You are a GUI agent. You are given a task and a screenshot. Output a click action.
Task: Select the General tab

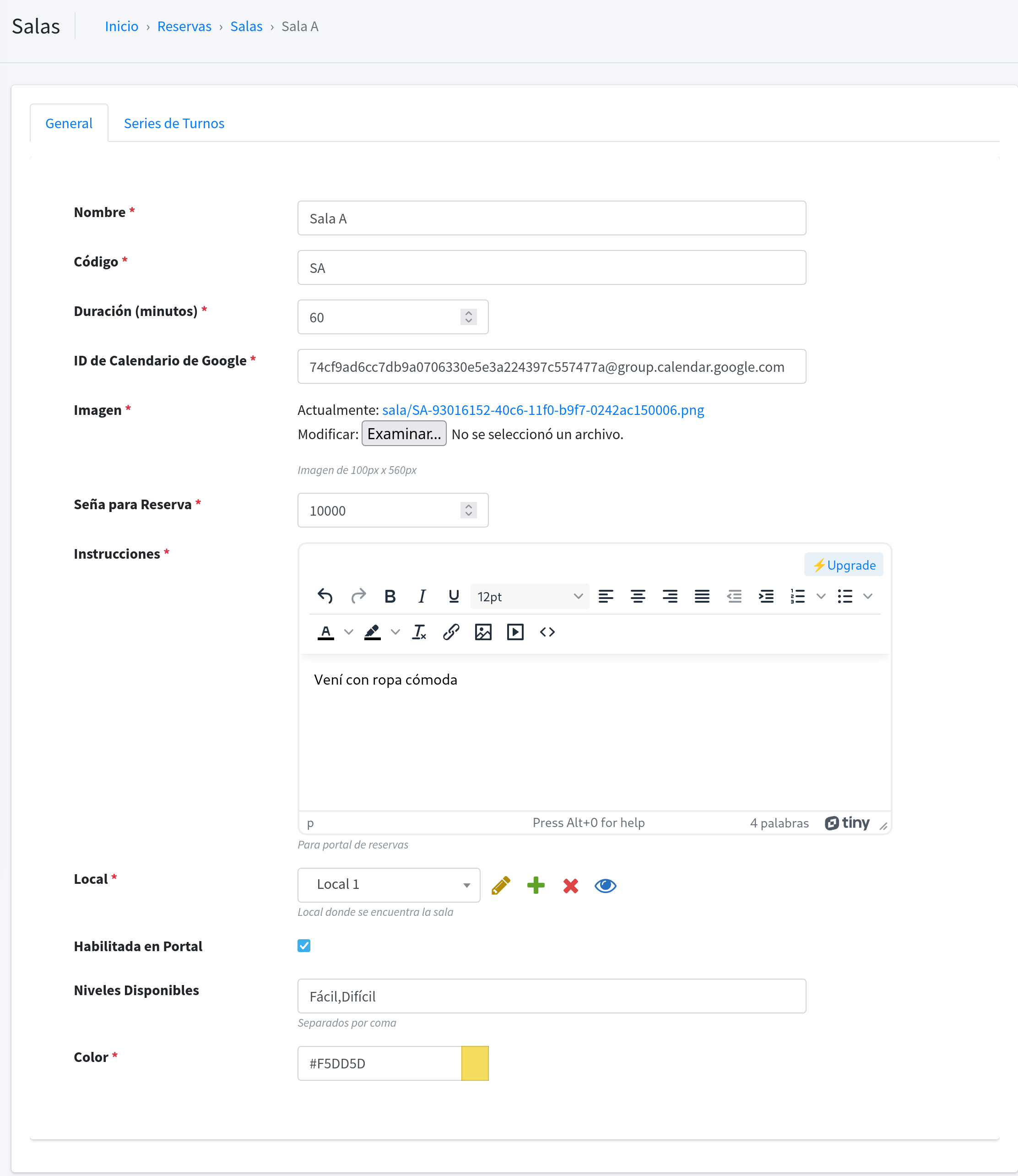[69, 123]
